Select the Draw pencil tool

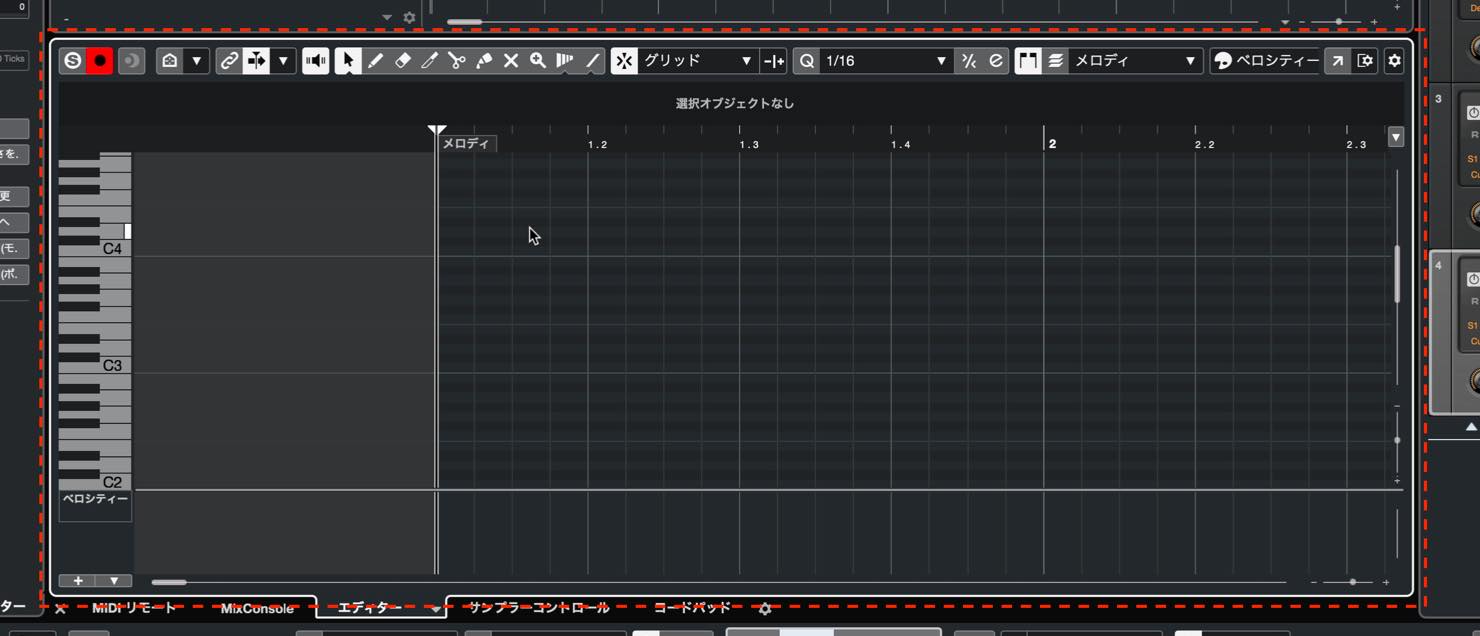pos(375,61)
